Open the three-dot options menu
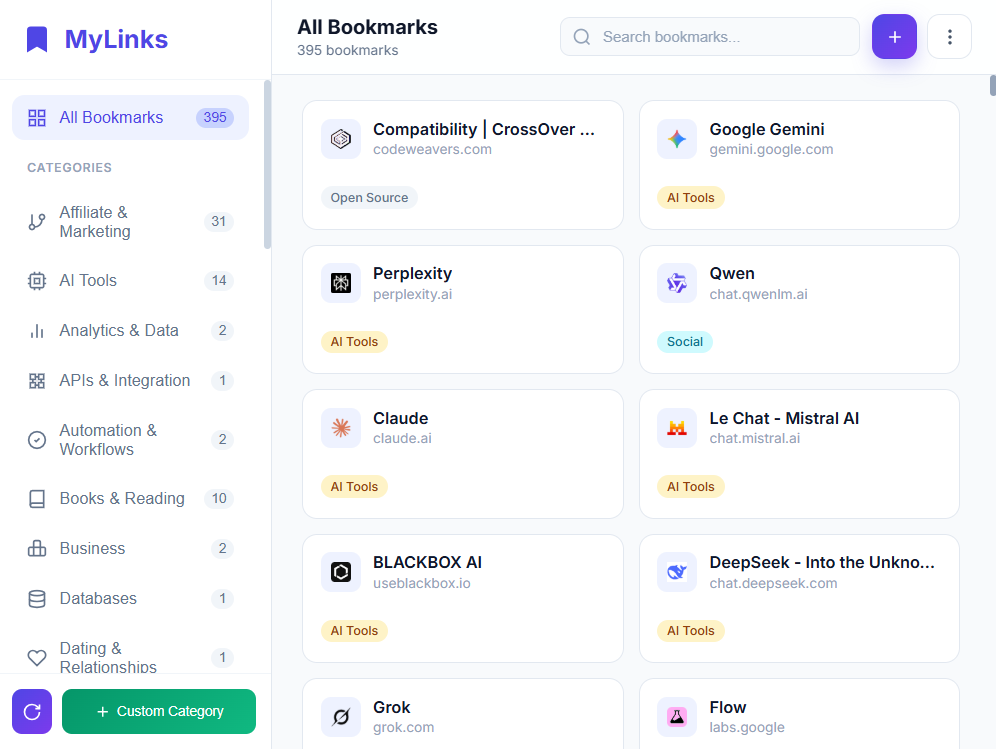 pos(948,36)
